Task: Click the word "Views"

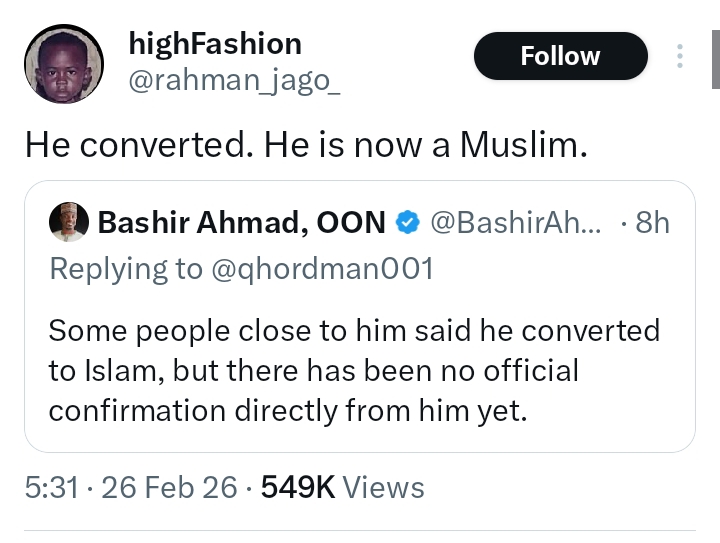Action: 383,487
